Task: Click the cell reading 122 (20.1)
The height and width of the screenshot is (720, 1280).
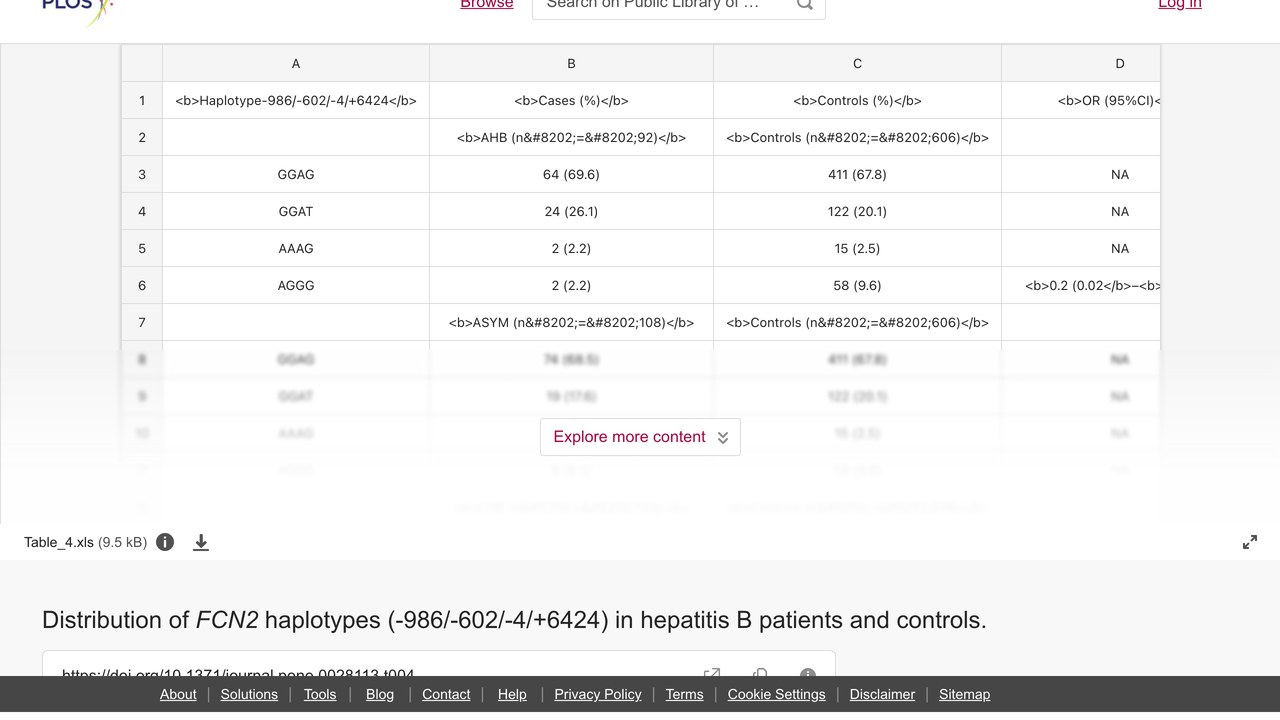Action: 857,211
